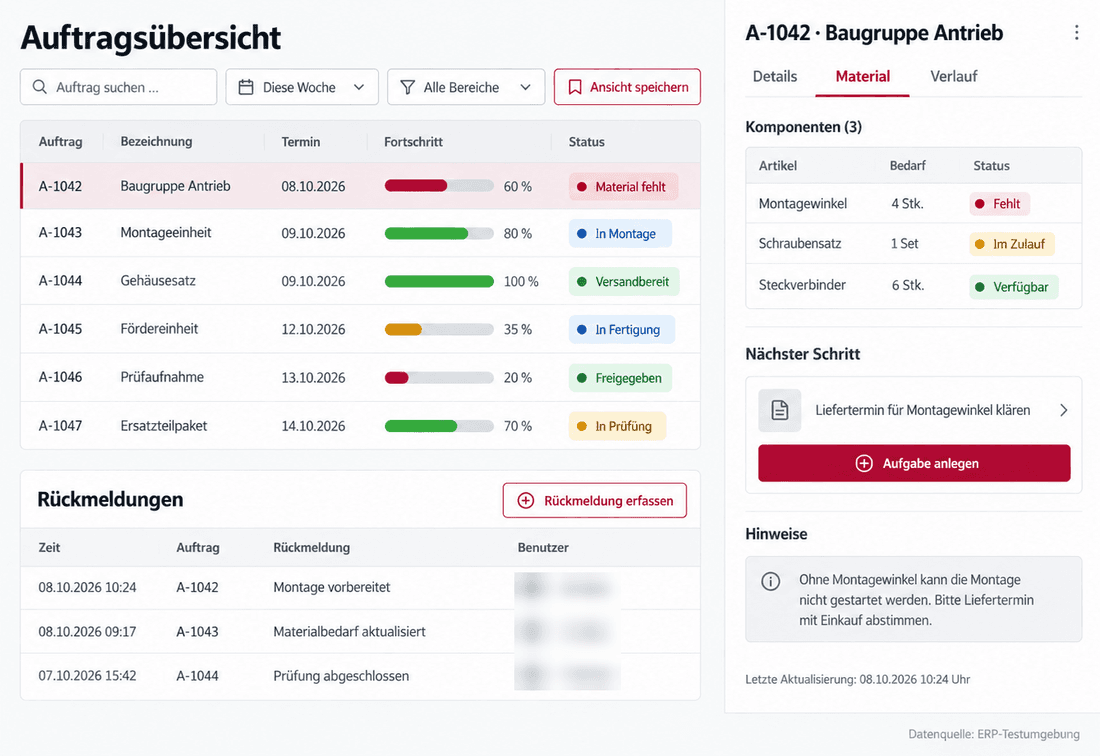The height and width of the screenshot is (756, 1100).
Task: Click the Rückmeldung erfassen button
Action: (x=594, y=501)
